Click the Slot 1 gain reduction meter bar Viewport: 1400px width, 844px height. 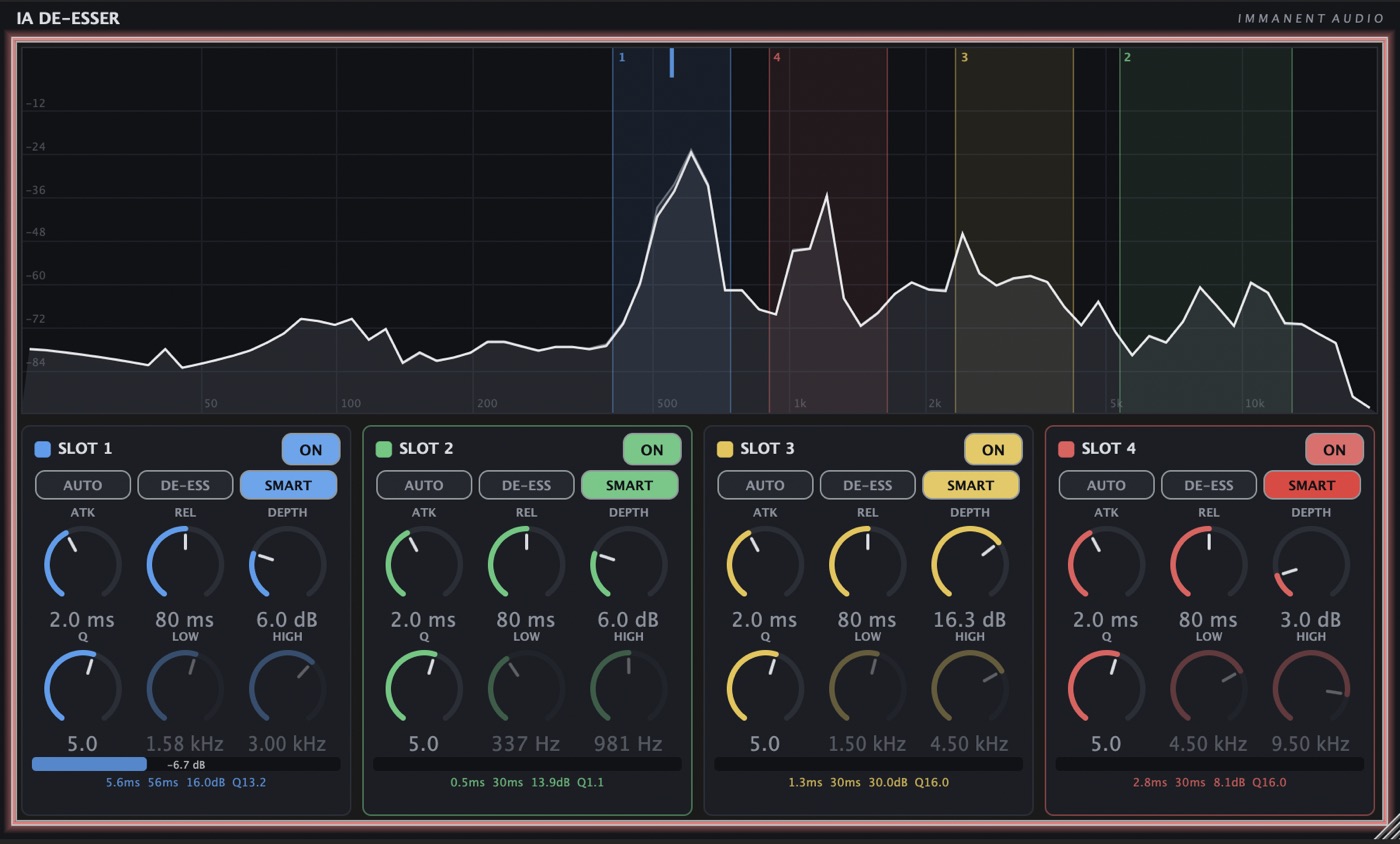point(186,764)
